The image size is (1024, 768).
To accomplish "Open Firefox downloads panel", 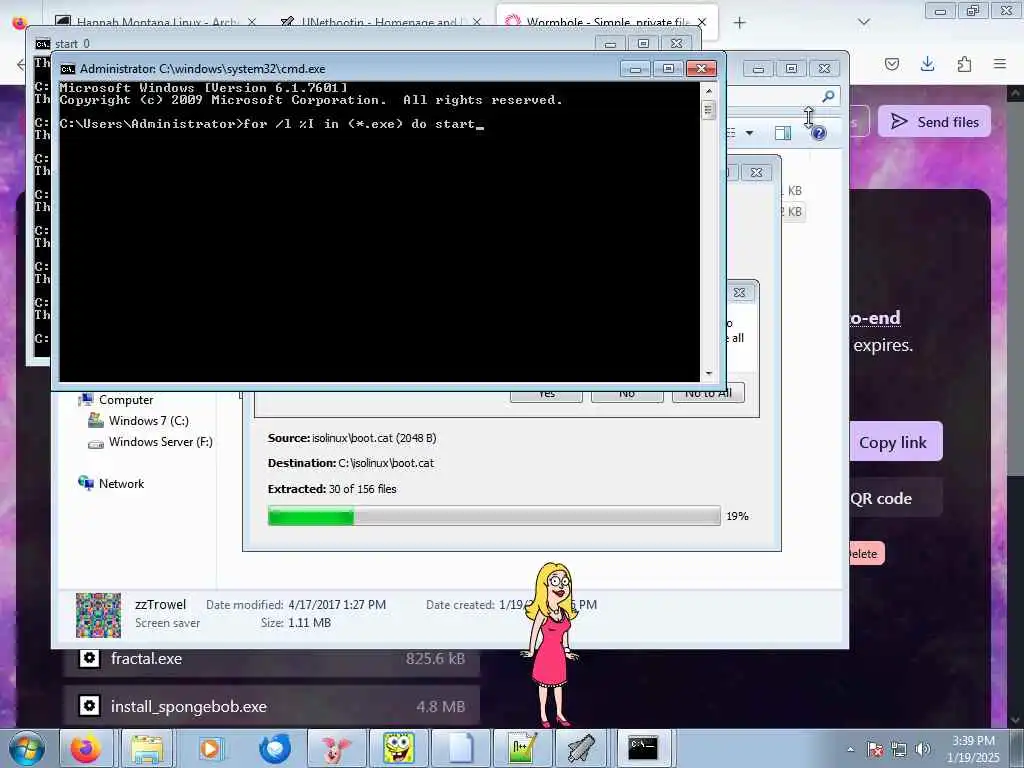I will 927,64.
